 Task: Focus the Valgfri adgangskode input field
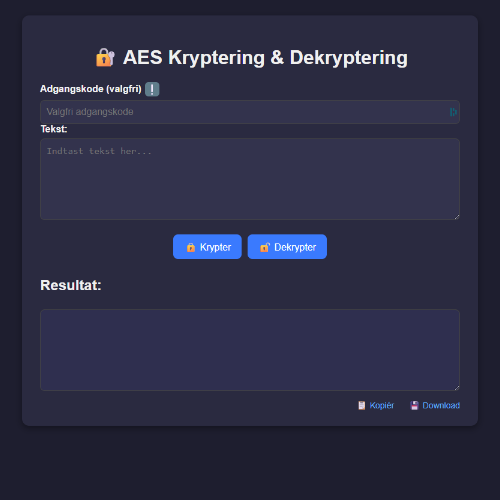click(250, 112)
